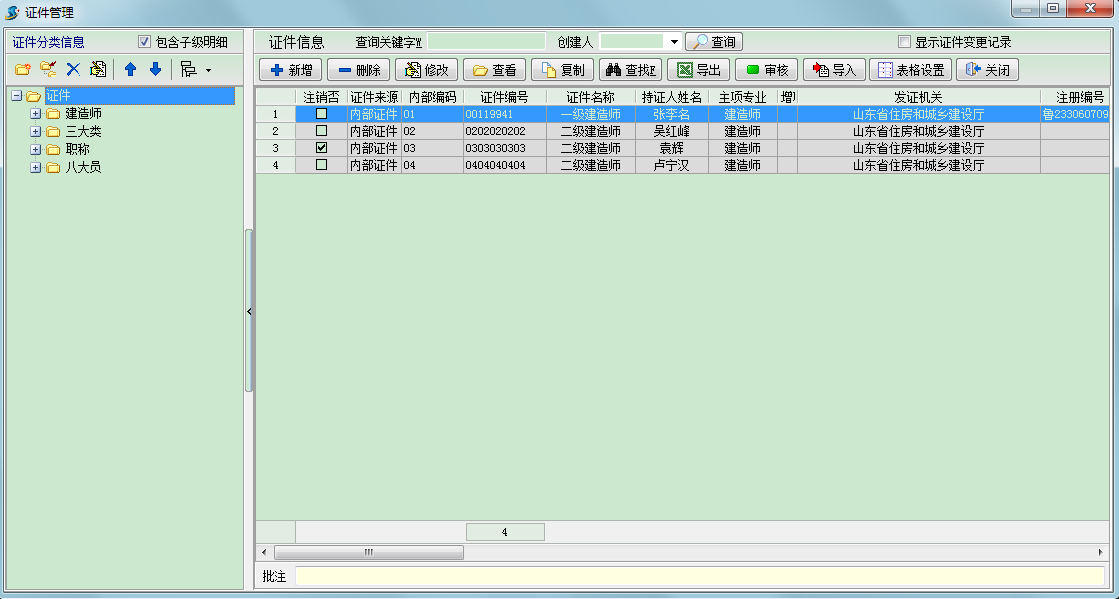Open the tree layout dropdown arrow
1119x599 pixels.
tap(207, 68)
